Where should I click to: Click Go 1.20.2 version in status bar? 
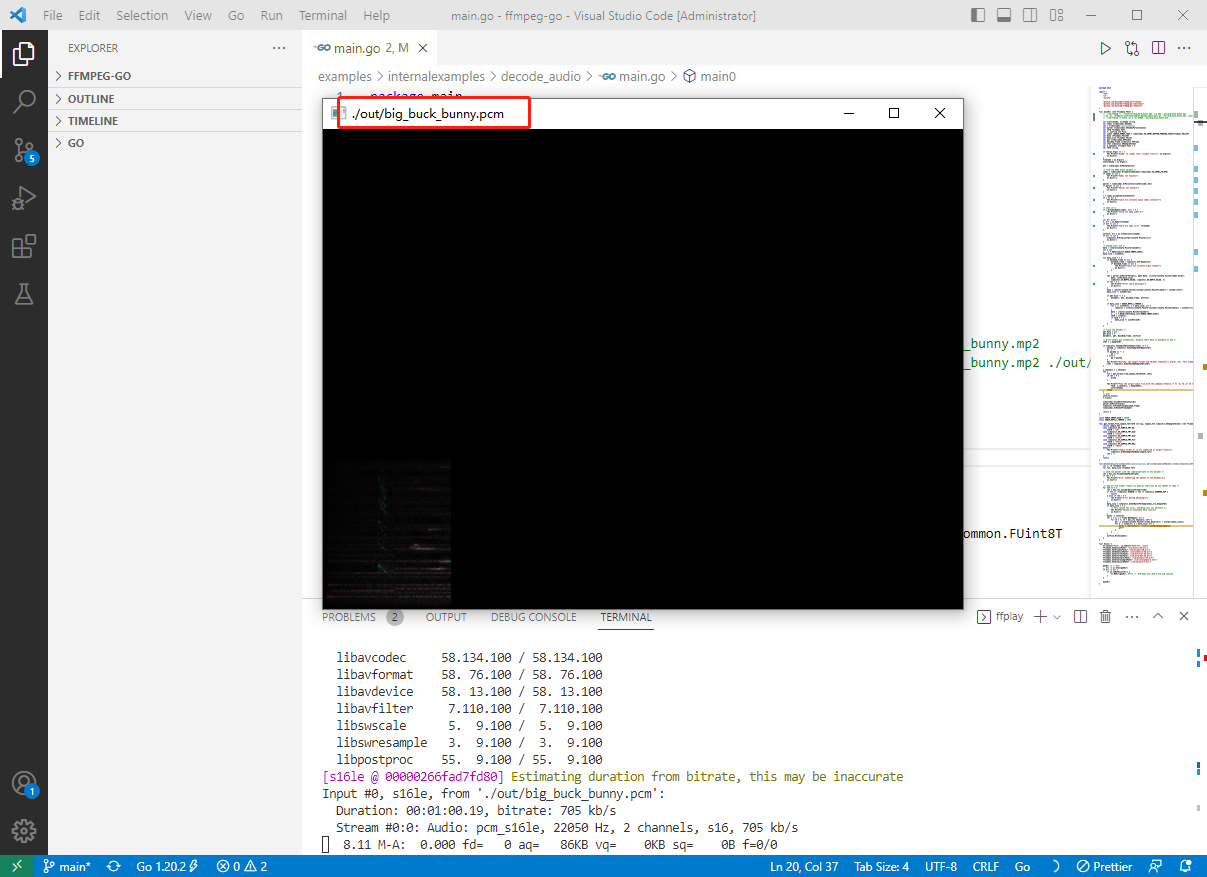pos(167,866)
